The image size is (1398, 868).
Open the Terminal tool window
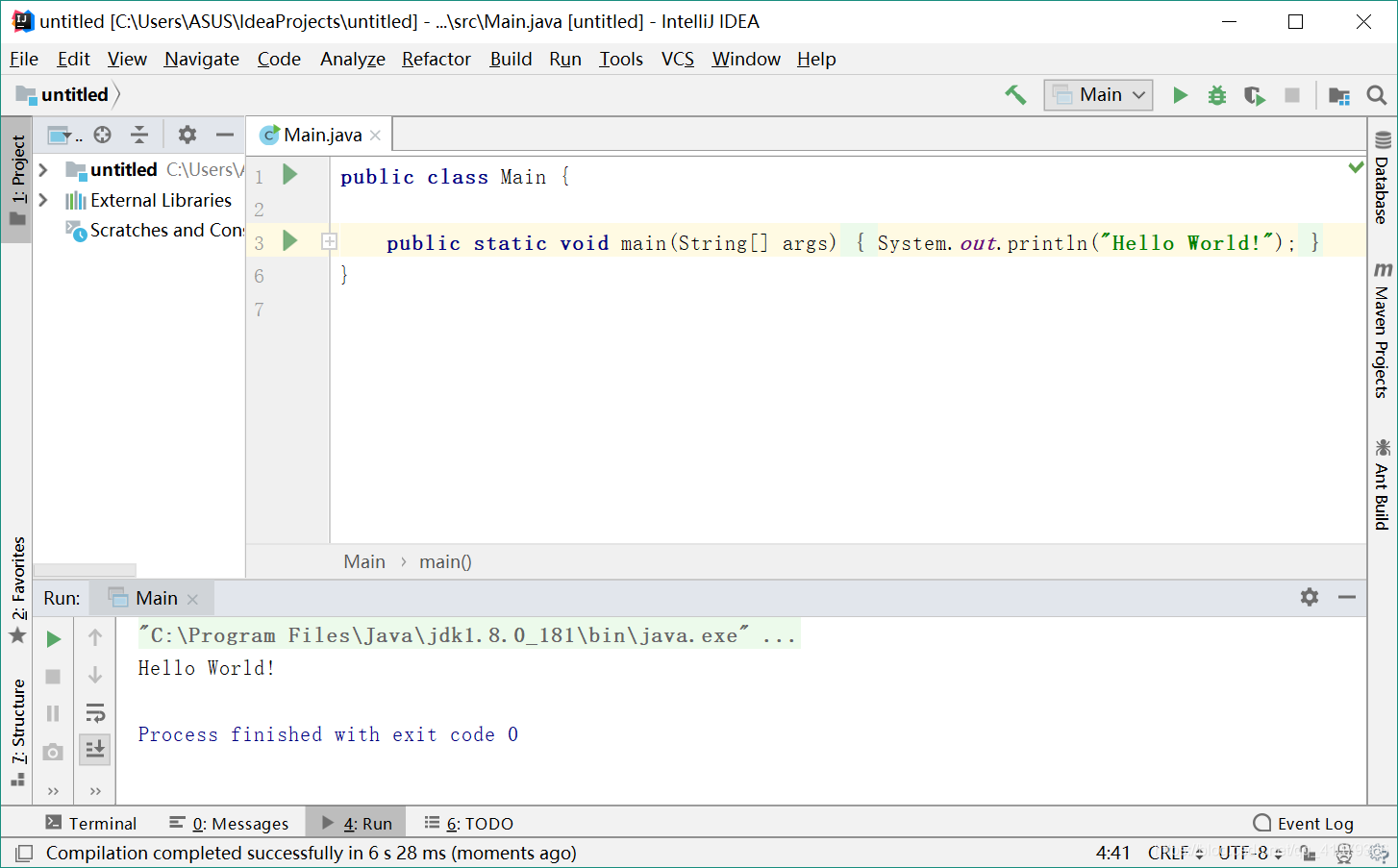pyautogui.click(x=91, y=823)
